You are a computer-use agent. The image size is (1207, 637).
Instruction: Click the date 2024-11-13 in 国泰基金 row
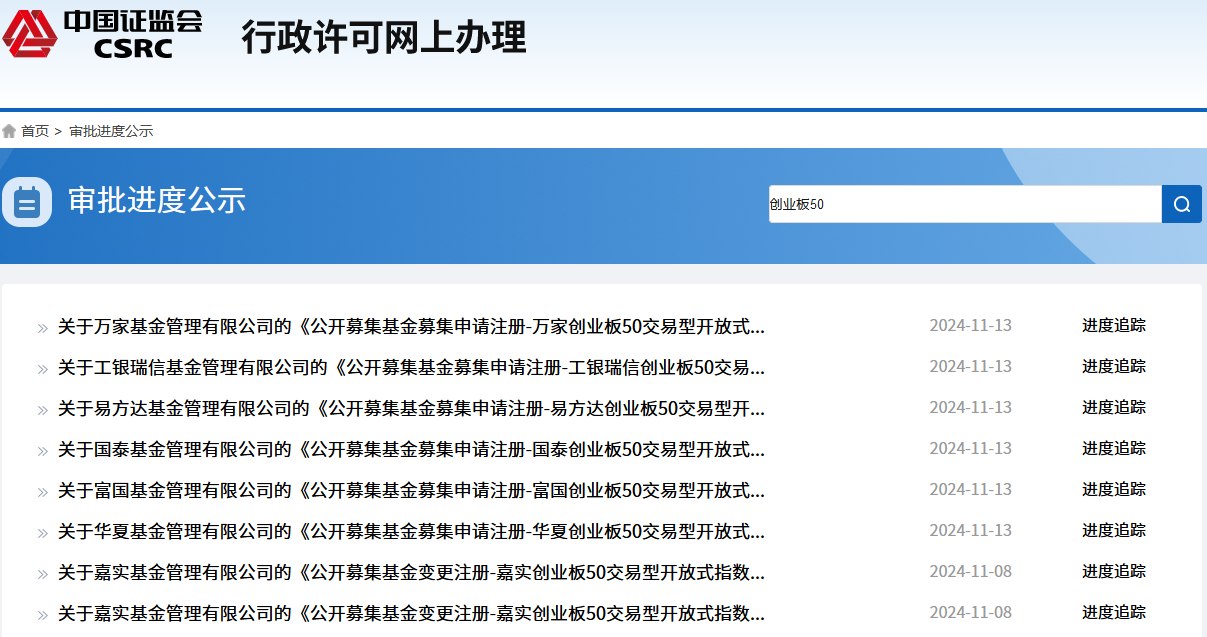point(970,448)
